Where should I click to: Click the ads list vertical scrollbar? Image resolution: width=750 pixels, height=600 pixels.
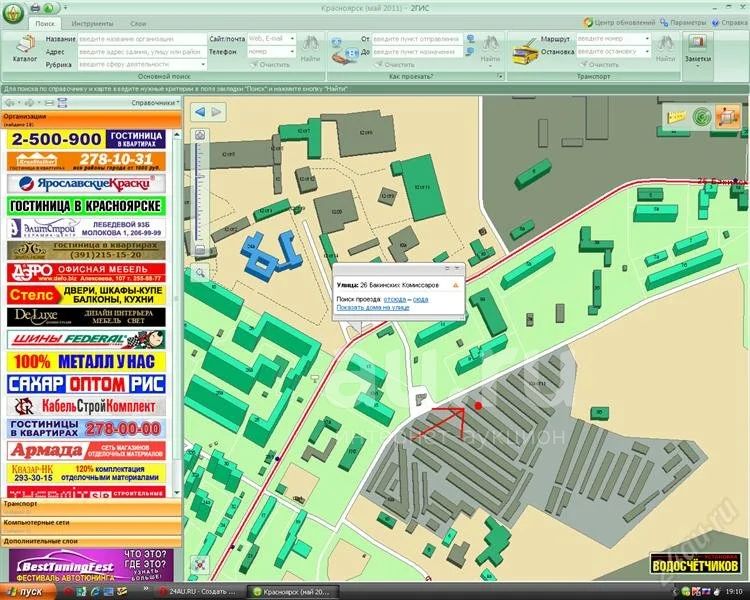click(176, 313)
